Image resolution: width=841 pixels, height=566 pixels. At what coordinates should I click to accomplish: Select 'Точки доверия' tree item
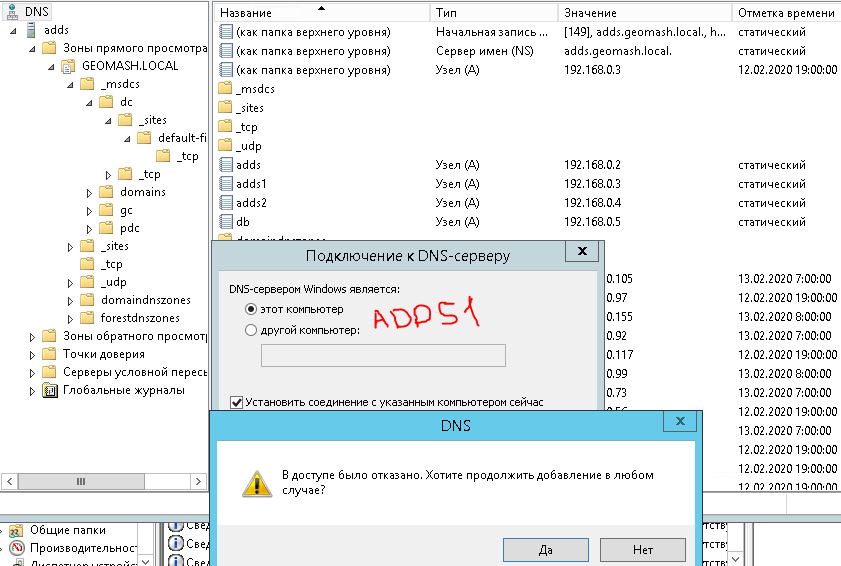(x=104, y=354)
